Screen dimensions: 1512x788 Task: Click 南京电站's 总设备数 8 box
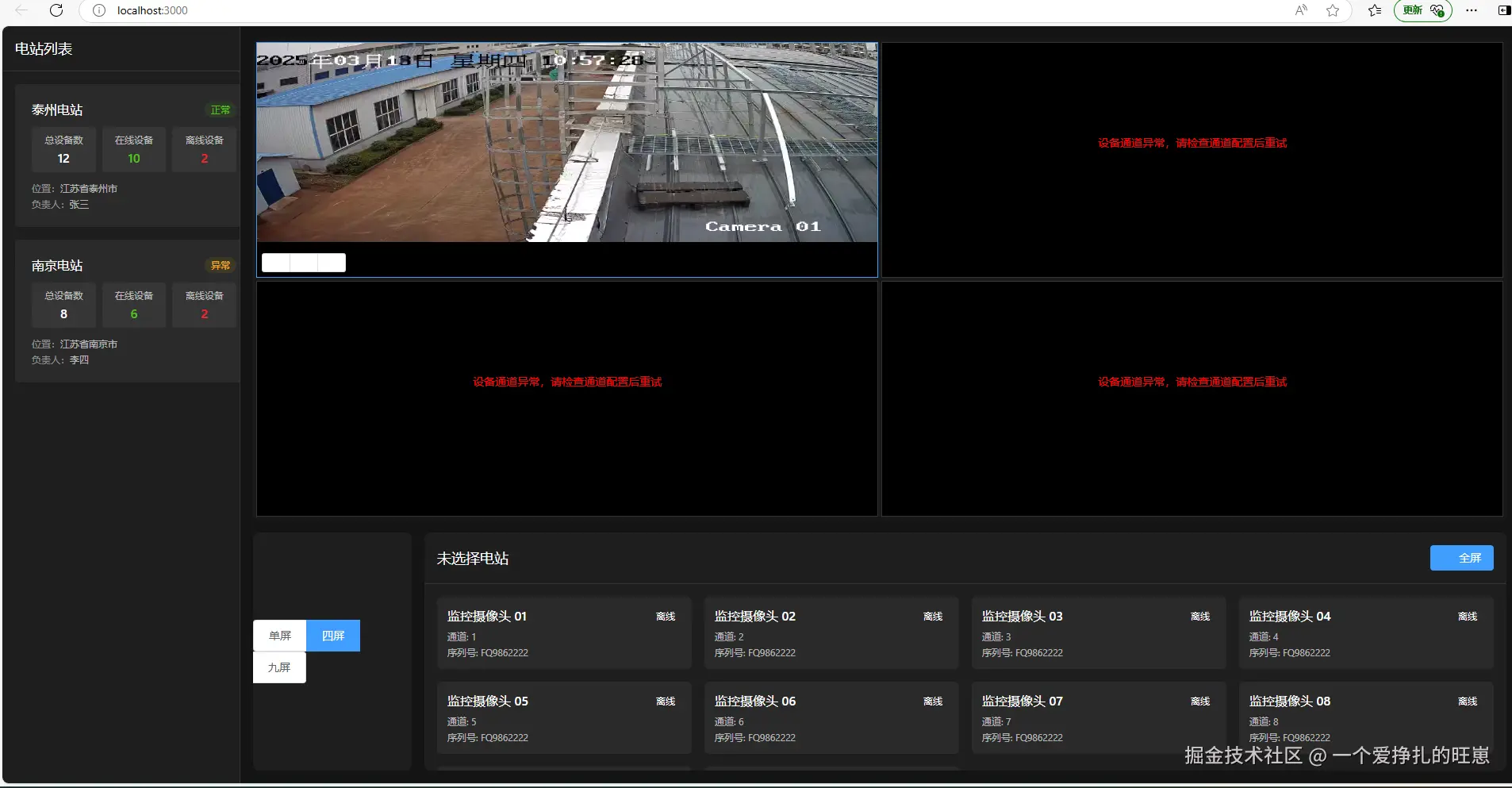pos(63,305)
